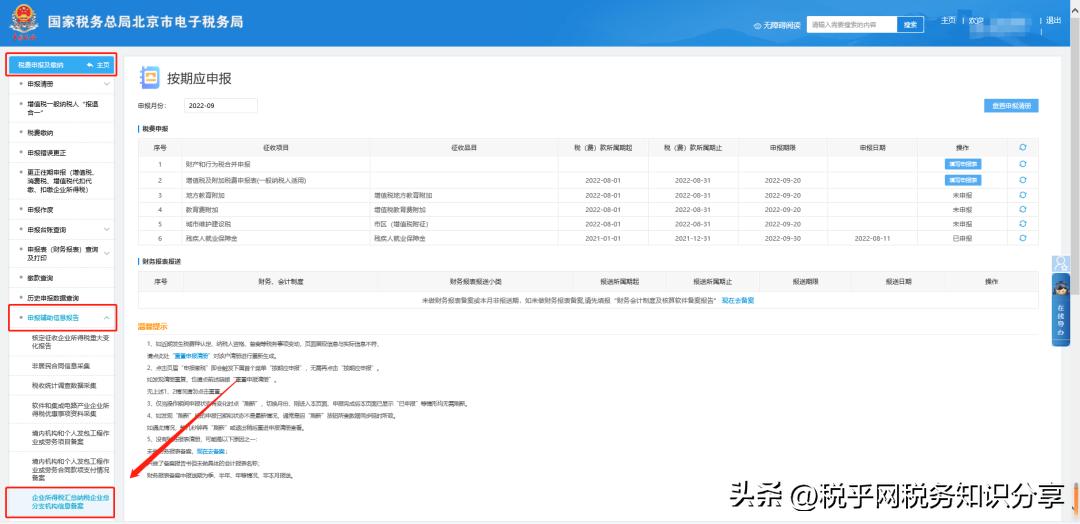Refresh the 财产和行为税合并申报 row
1080x524 pixels.
pyautogui.click(x=1022, y=164)
